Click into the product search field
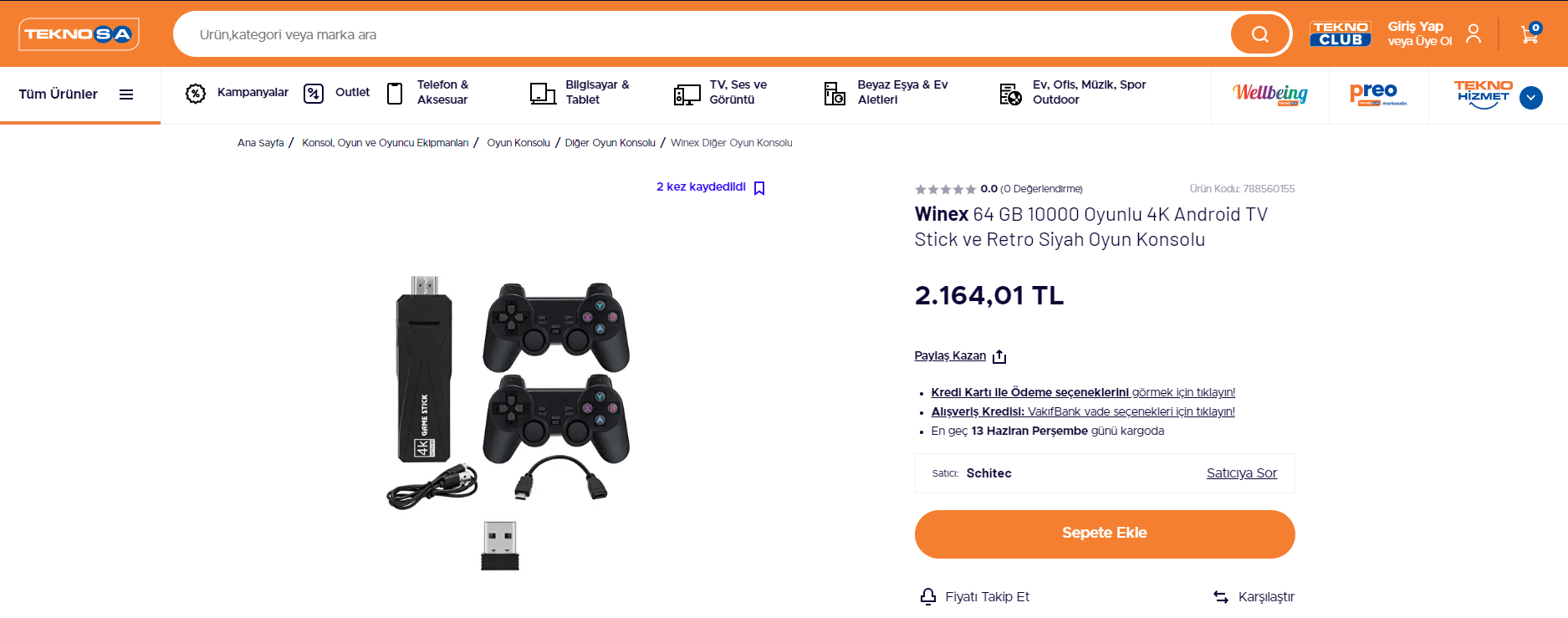This screenshot has height=618, width=1568. 702,34
